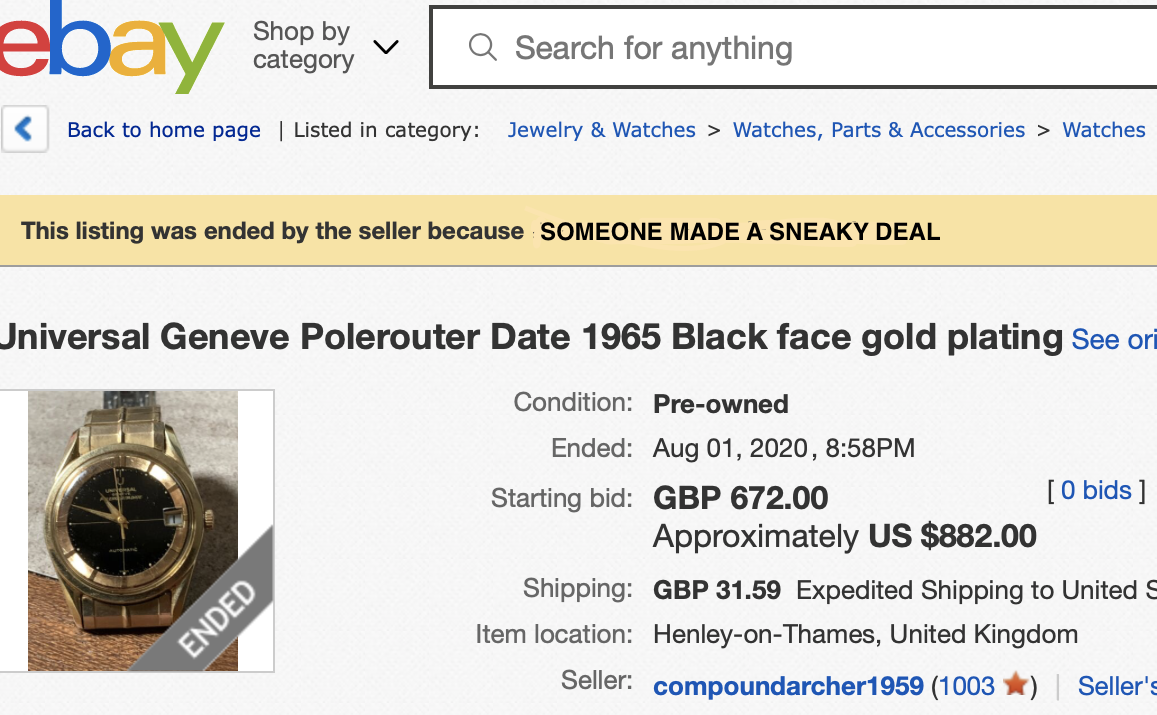Go back to home page link
Image resolution: width=1157 pixels, height=715 pixels.
[x=163, y=130]
